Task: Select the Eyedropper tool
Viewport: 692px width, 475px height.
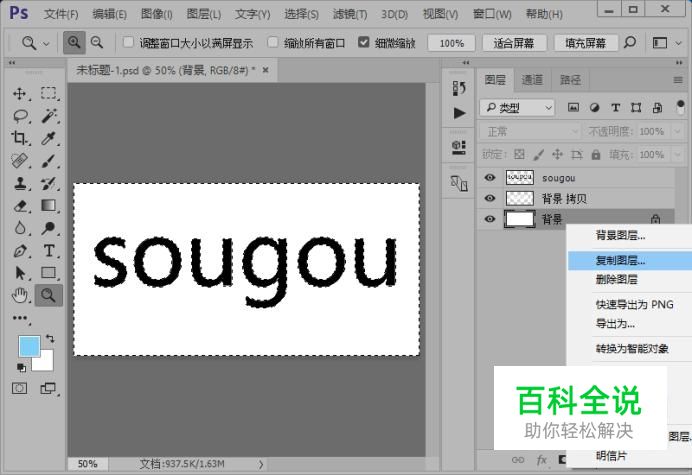Action: coord(48,138)
